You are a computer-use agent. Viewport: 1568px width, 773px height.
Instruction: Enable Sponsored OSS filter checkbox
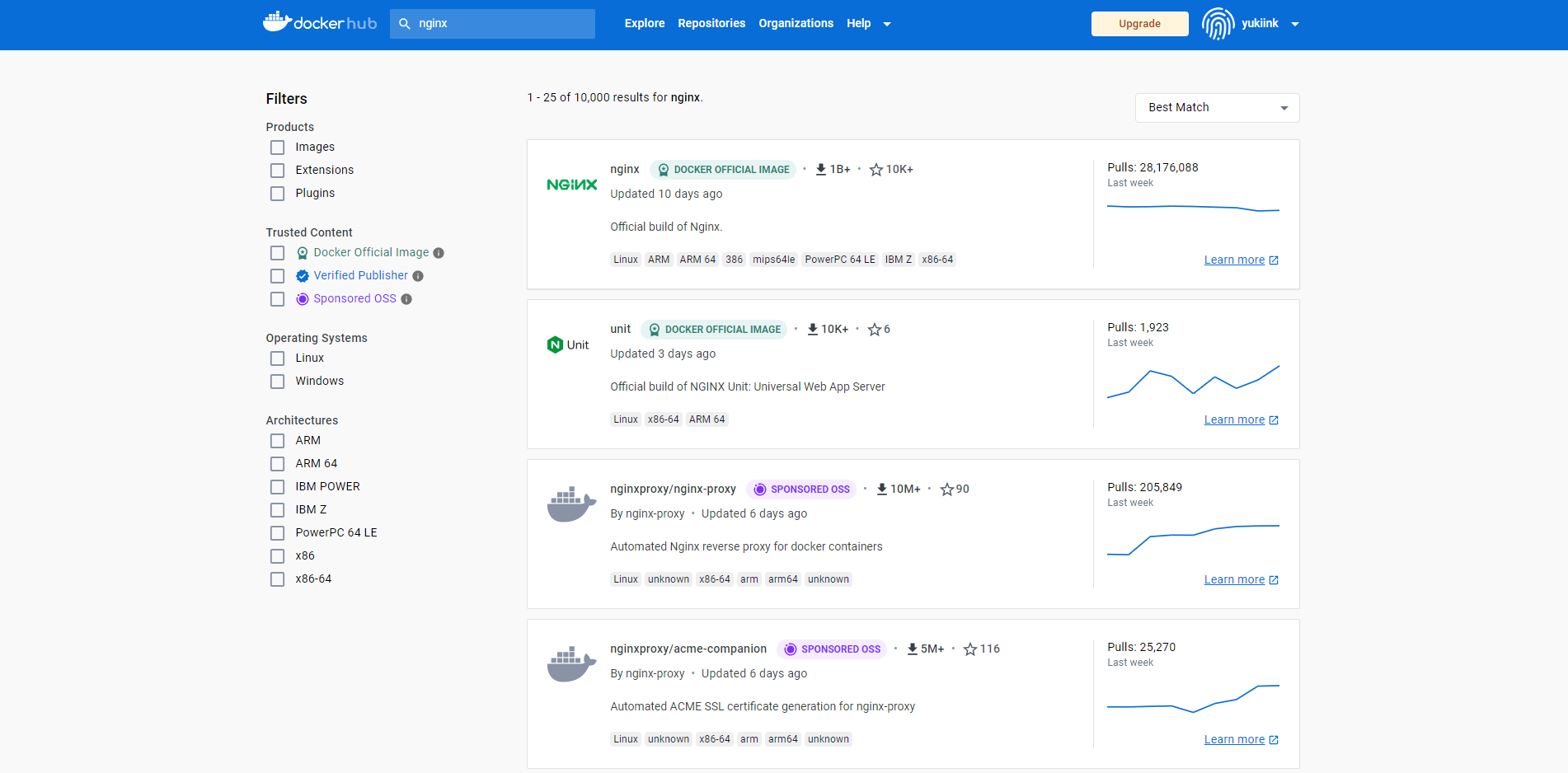tap(278, 299)
